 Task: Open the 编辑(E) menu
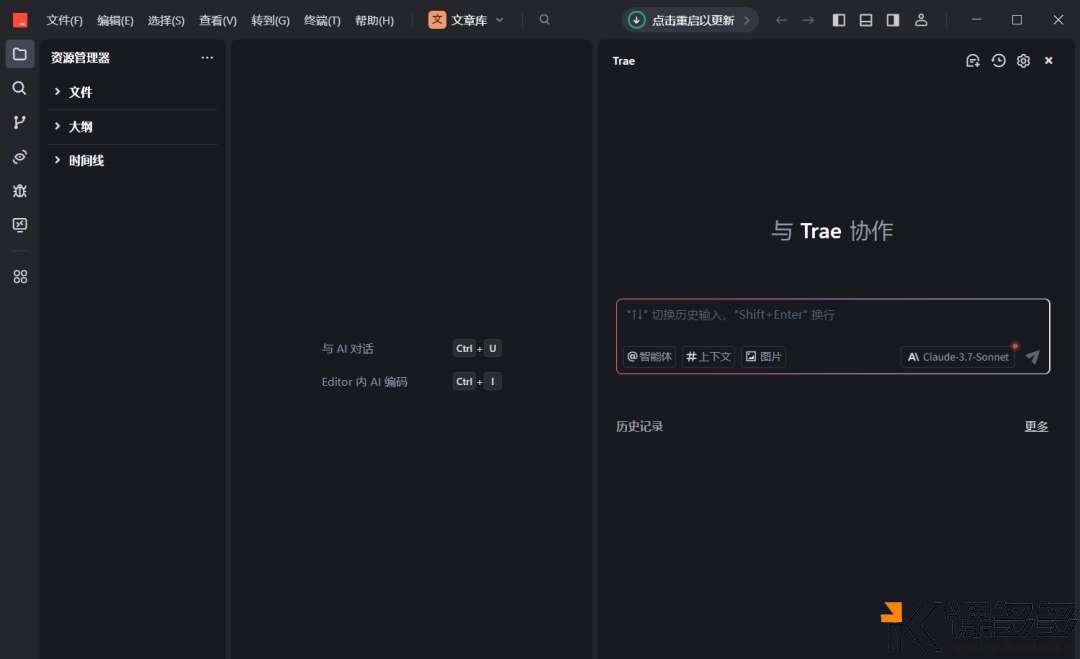pyautogui.click(x=115, y=21)
